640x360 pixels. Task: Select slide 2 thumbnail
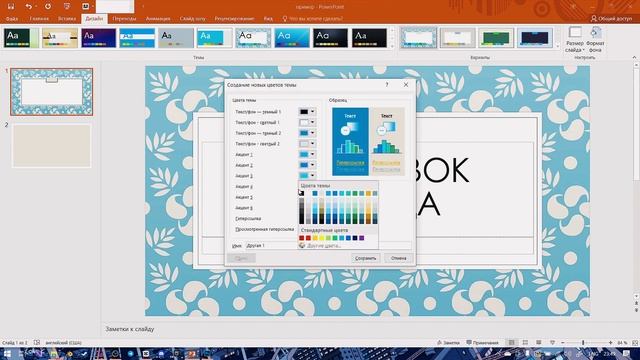(x=51, y=146)
